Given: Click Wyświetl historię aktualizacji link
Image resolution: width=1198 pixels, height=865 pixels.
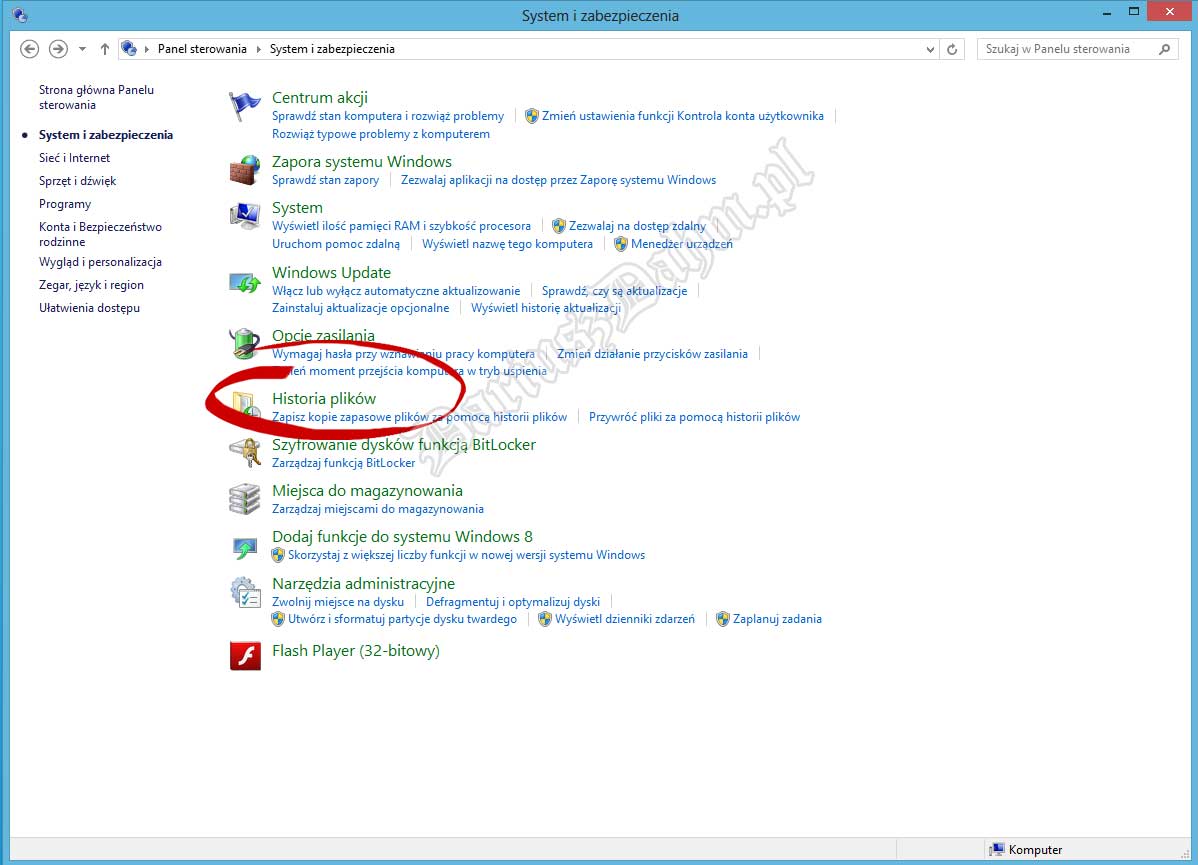Looking at the screenshot, I should pos(546,308).
